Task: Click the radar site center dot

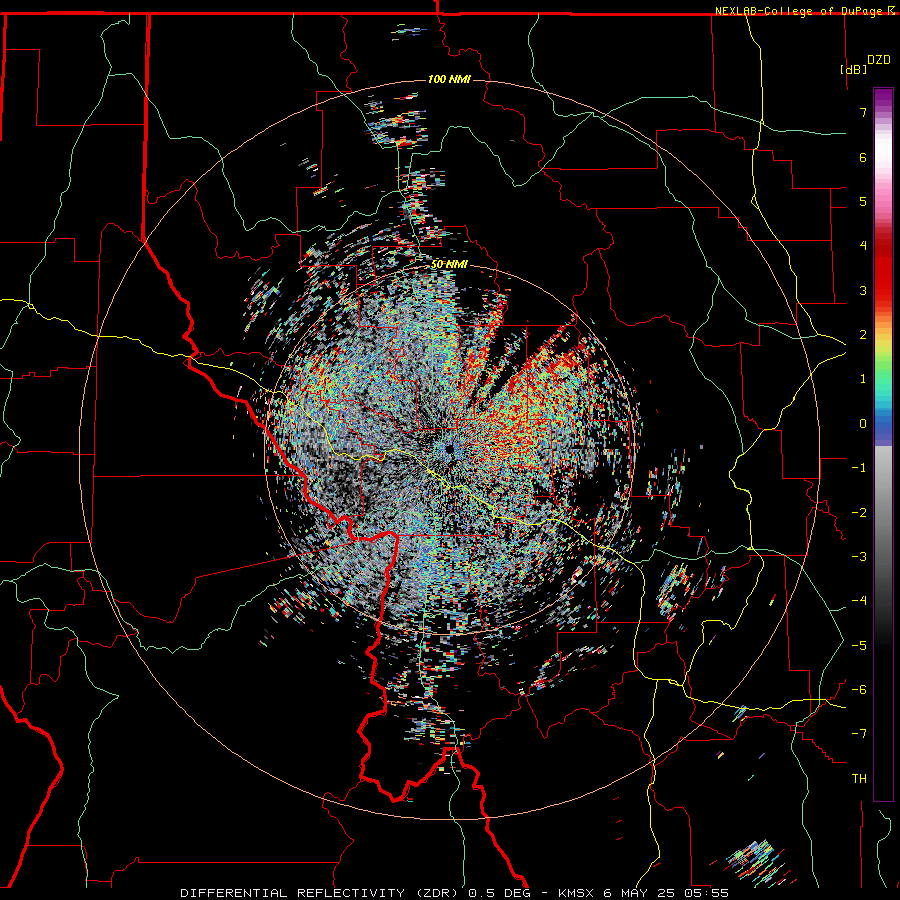Action: 449,449
